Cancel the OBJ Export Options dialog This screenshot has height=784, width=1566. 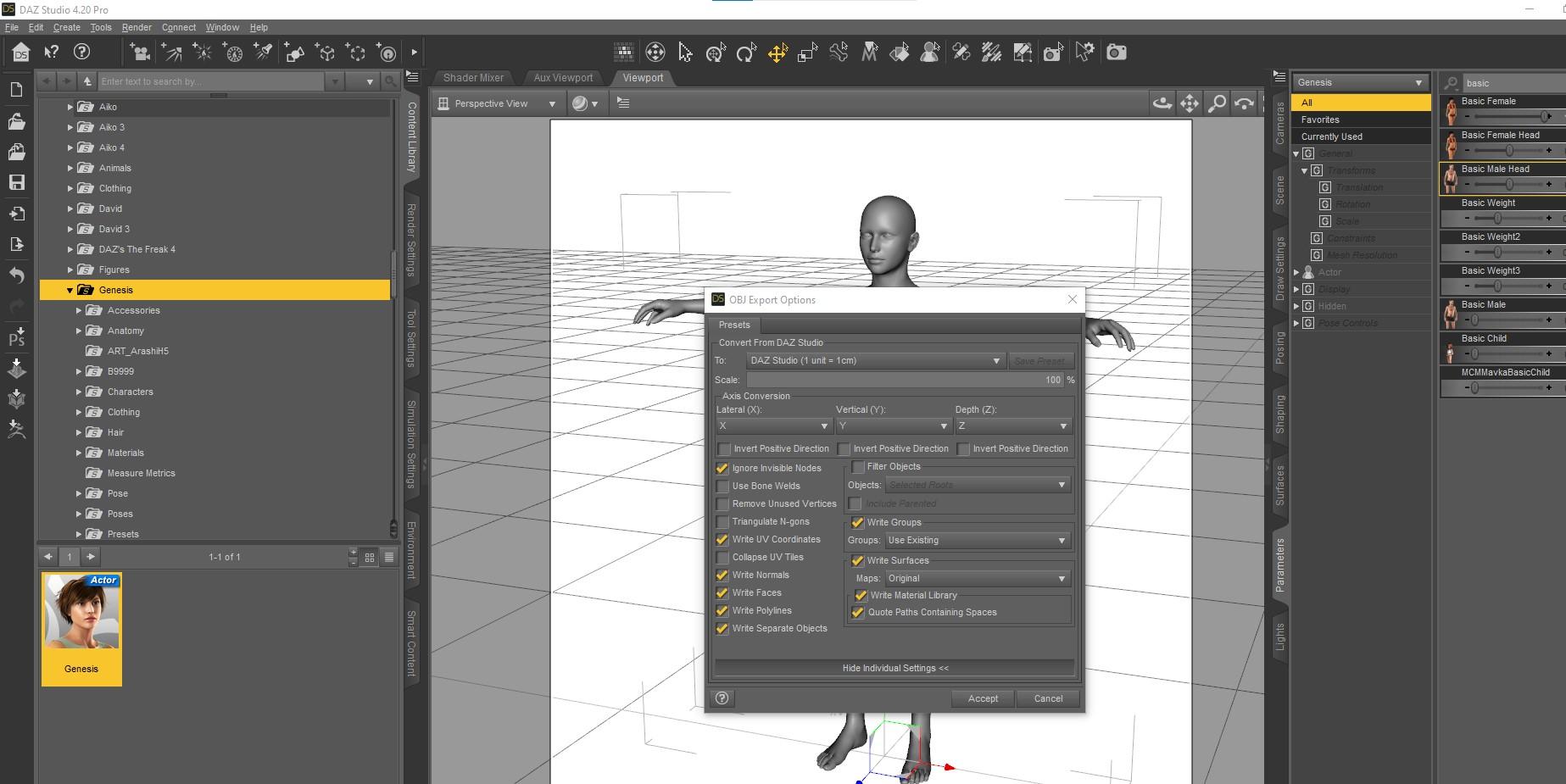(x=1048, y=698)
